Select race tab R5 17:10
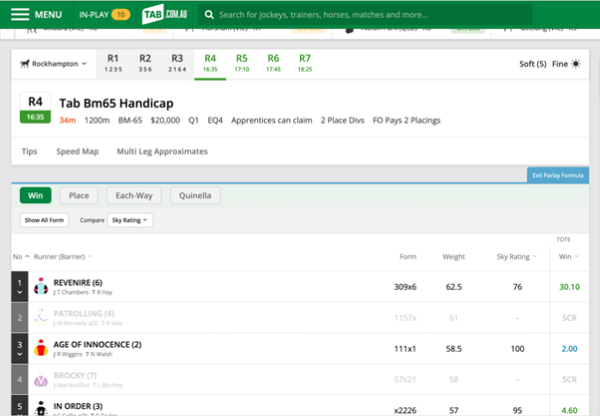Screen dimensions: 600x416 (x=242, y=63)
